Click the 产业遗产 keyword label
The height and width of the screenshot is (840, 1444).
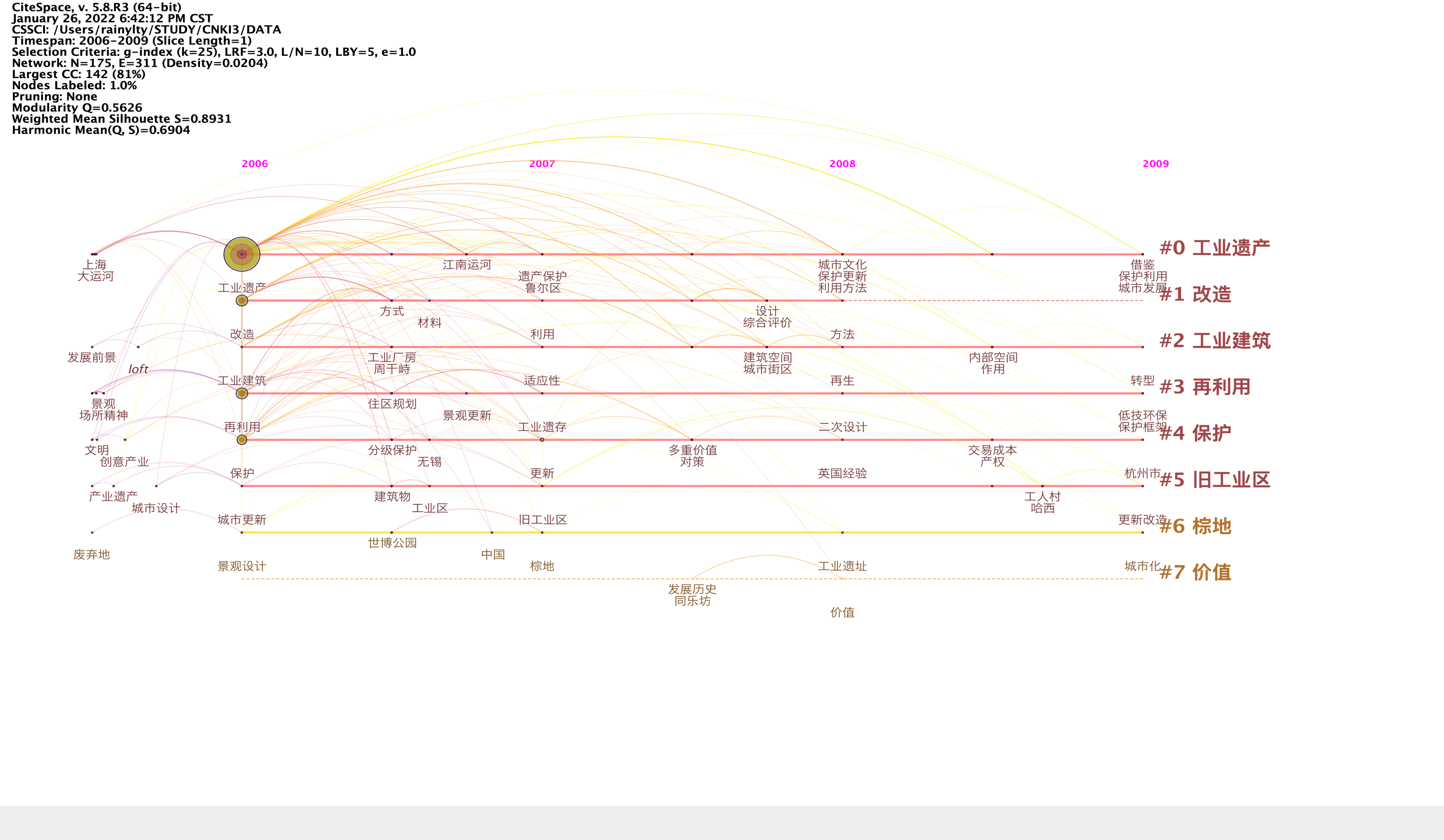113,497
